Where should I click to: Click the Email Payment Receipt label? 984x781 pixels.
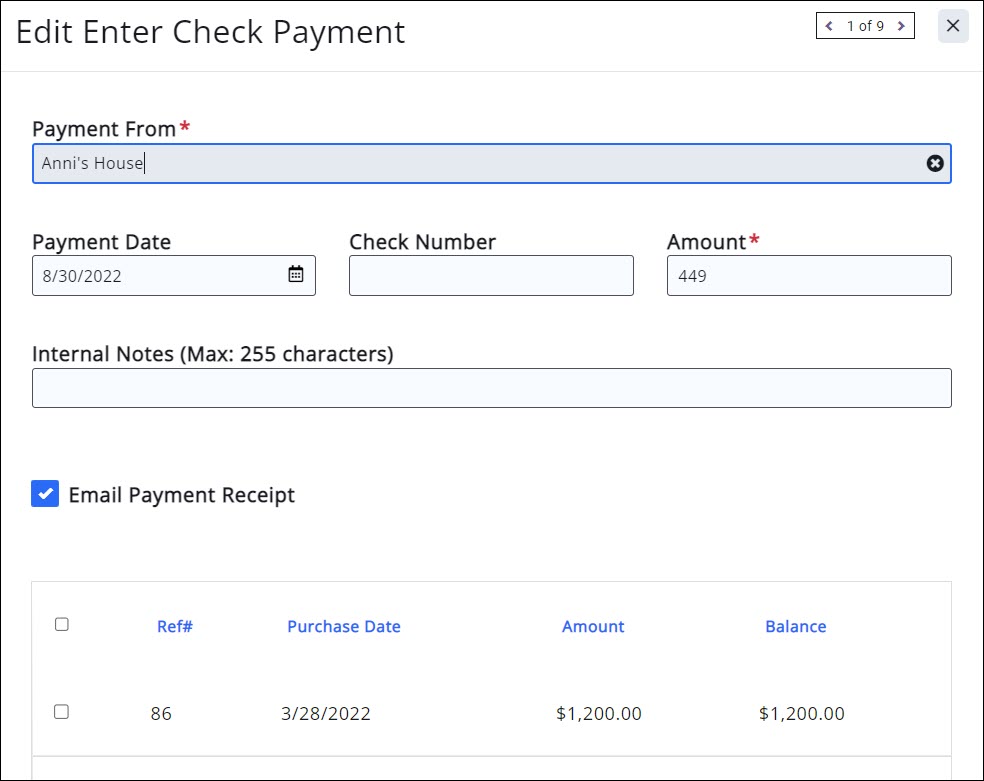(182, 495)
